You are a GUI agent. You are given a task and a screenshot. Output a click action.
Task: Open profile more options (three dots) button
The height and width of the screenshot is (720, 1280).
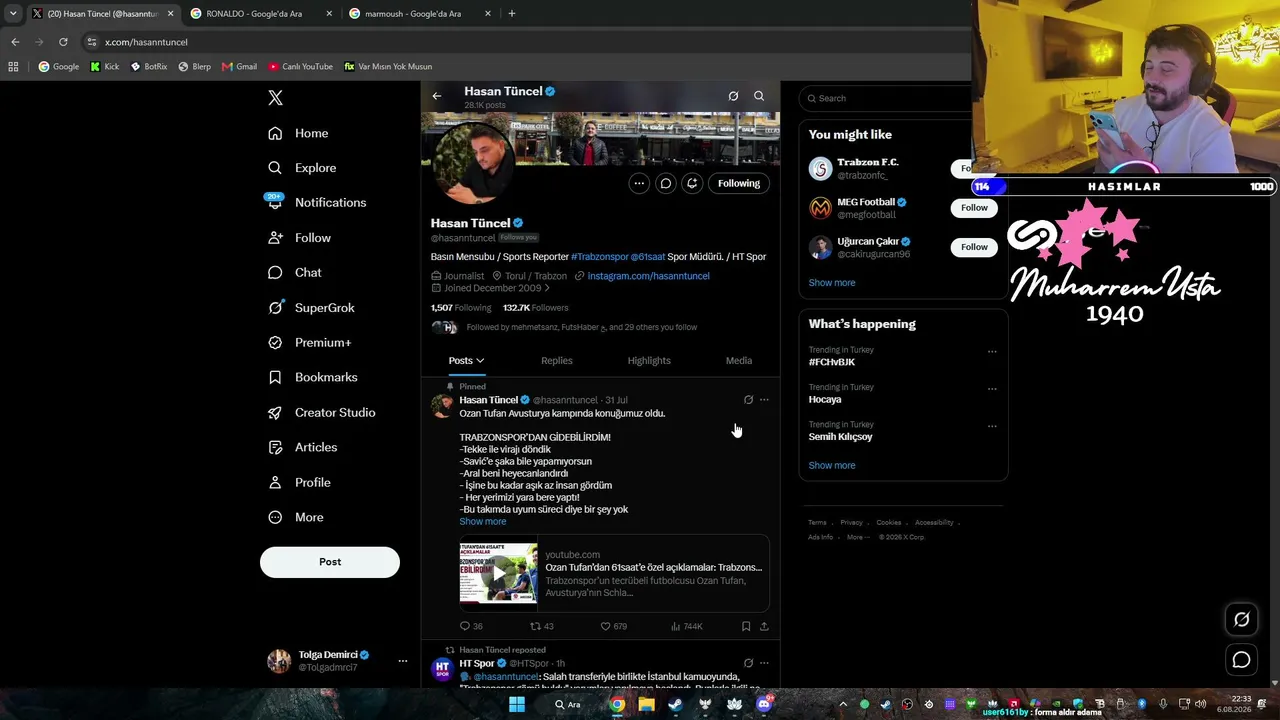(639, 183)
